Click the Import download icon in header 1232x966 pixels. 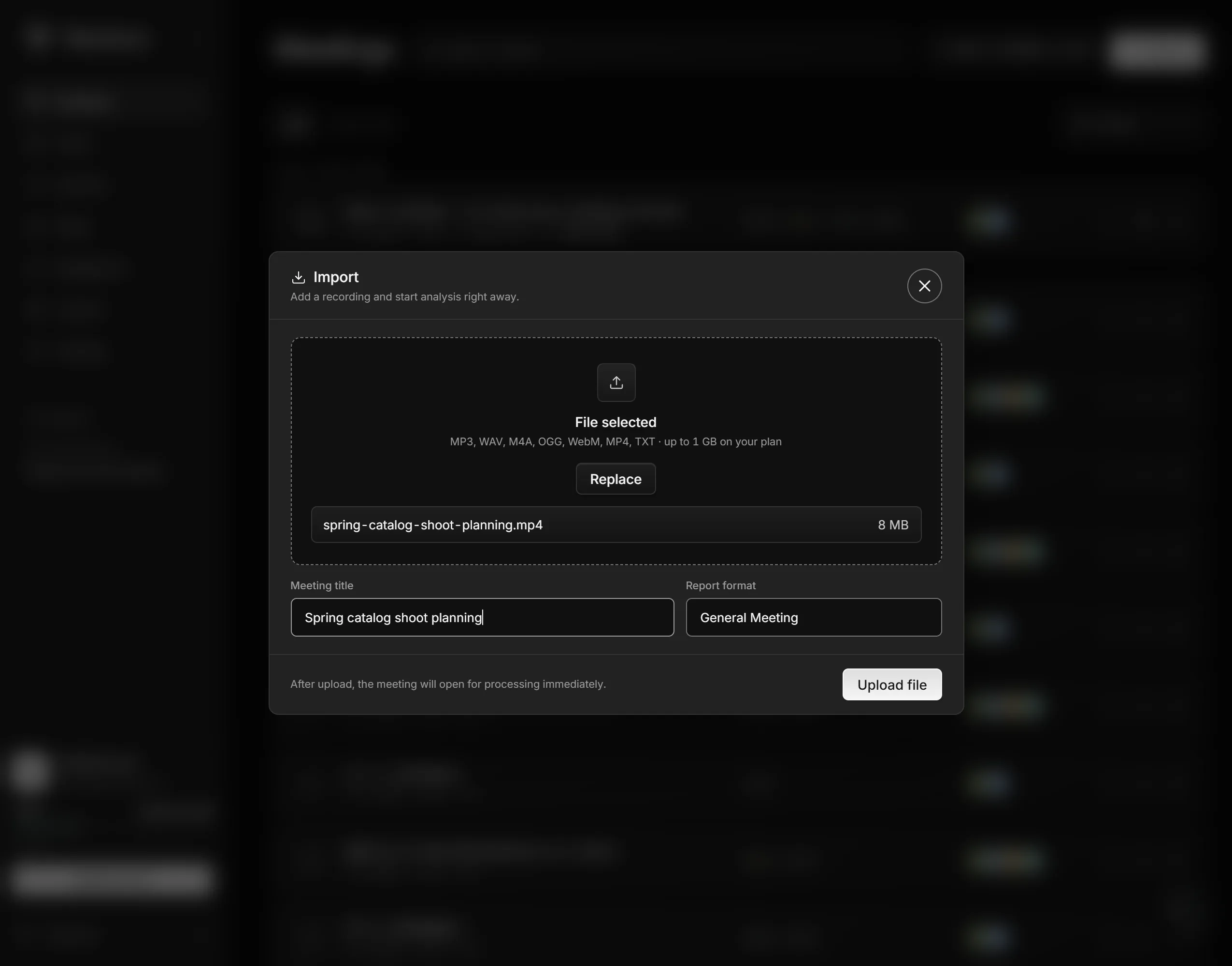point(298,277)
